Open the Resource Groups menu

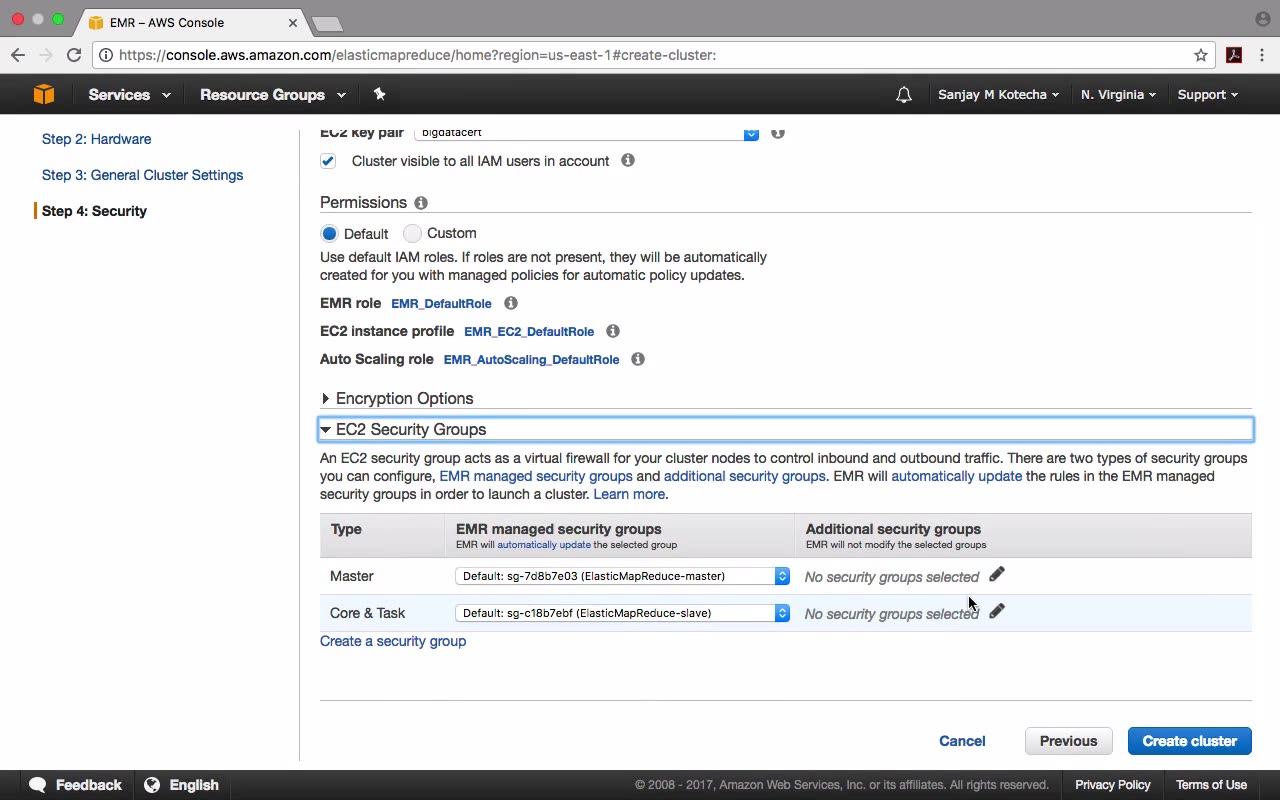[x=273, y=95]
